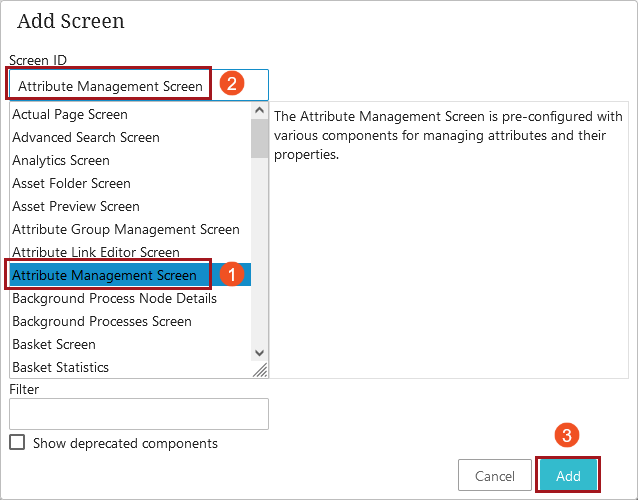The height and width of the screenshot is (500, 638).
Task: Select Advanced Search Screen entry
Action: point(130,138)
